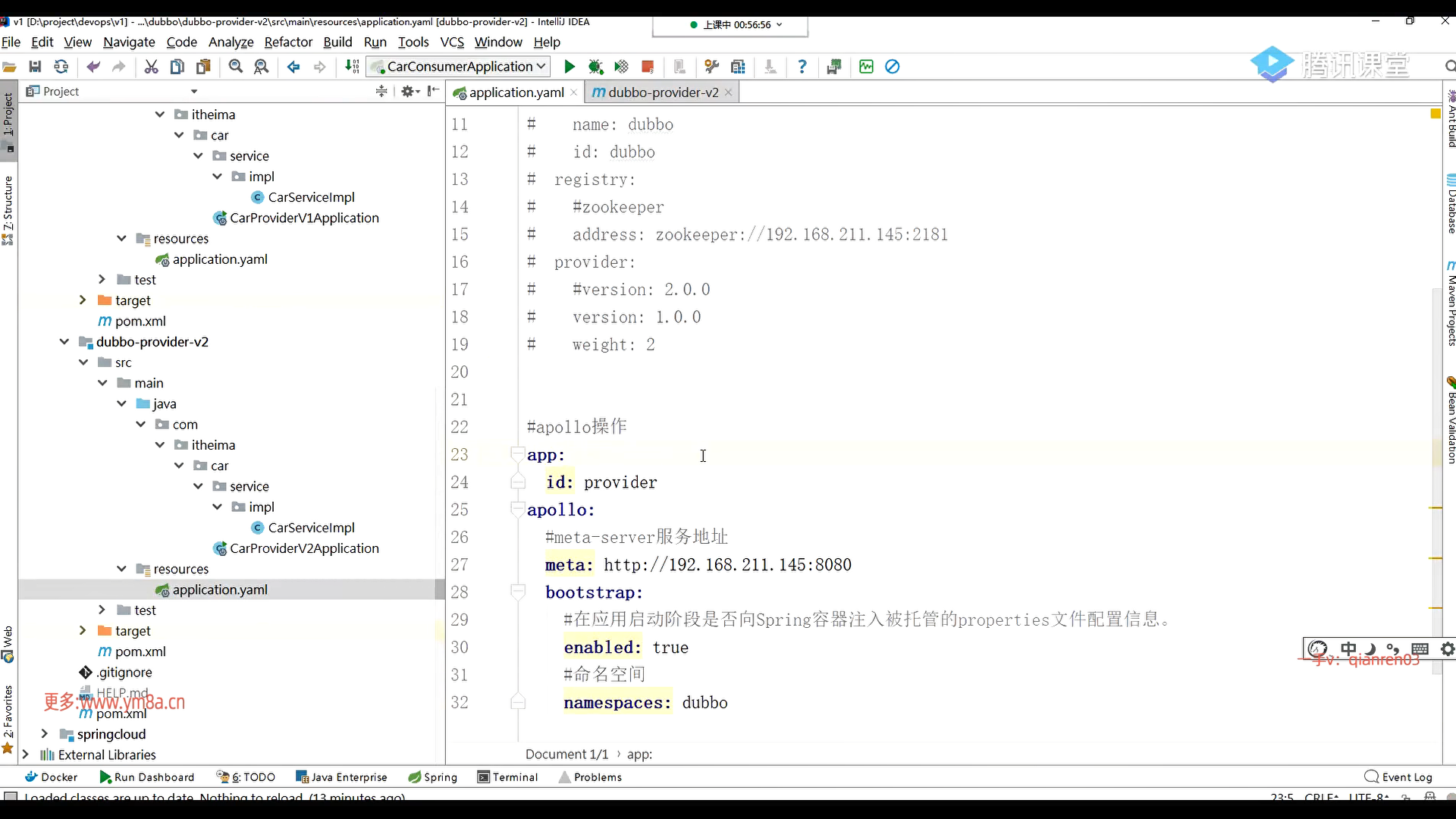The image size is (1456, 819).
Task: Click the Stop process icon
Action: coord(648,66)
